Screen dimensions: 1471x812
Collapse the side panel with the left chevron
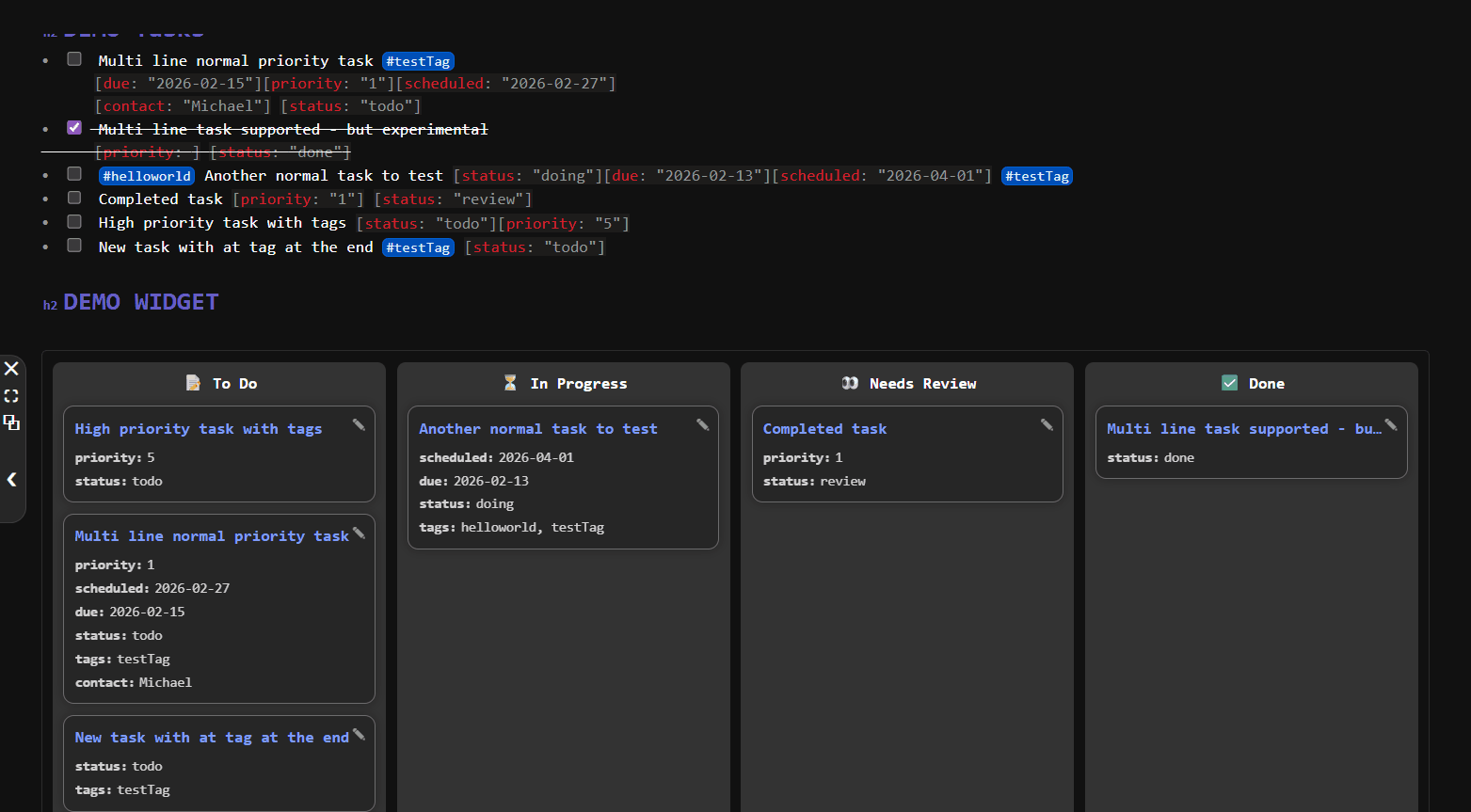pyautogui.click(x=11, y=479)
